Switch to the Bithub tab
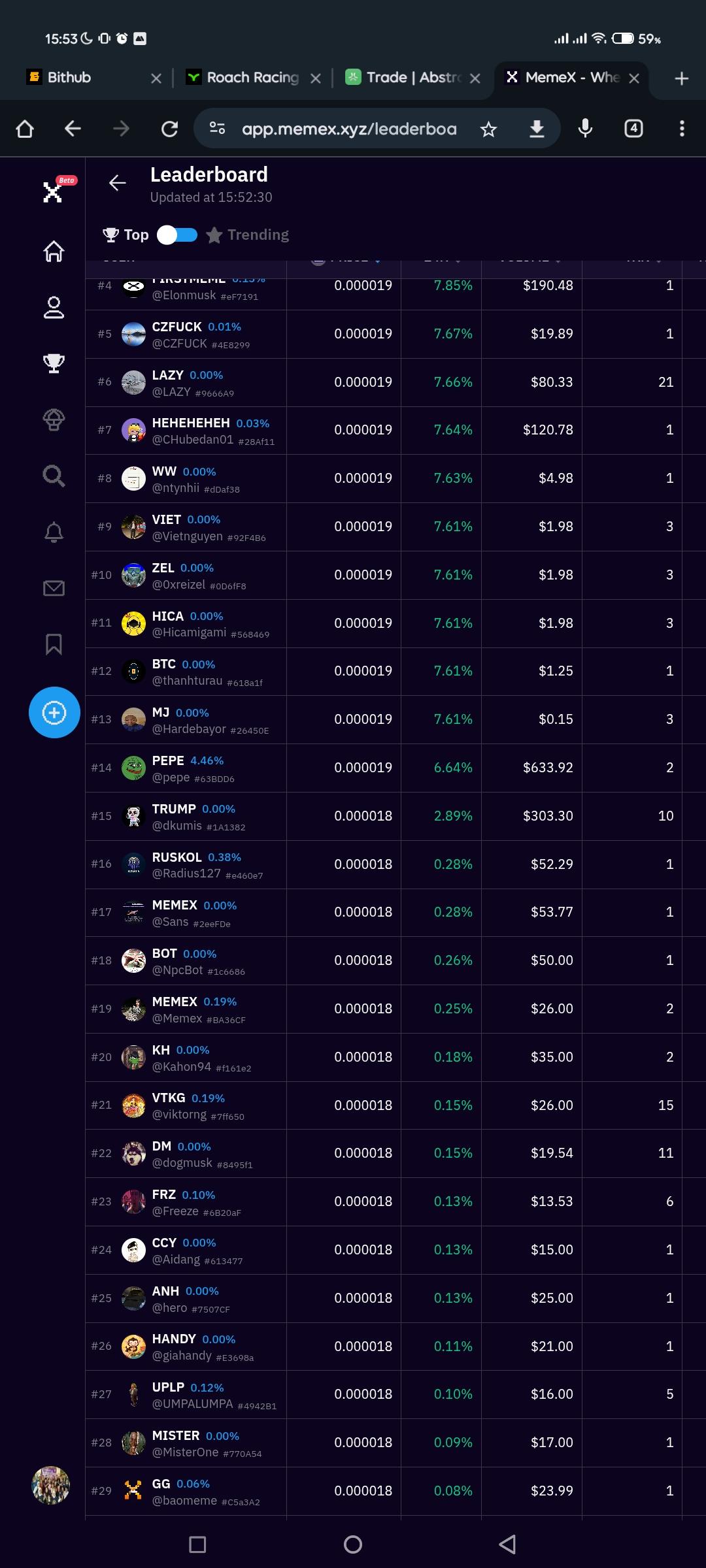Viewport: 706px width, 1568px height. pos(69,78)
